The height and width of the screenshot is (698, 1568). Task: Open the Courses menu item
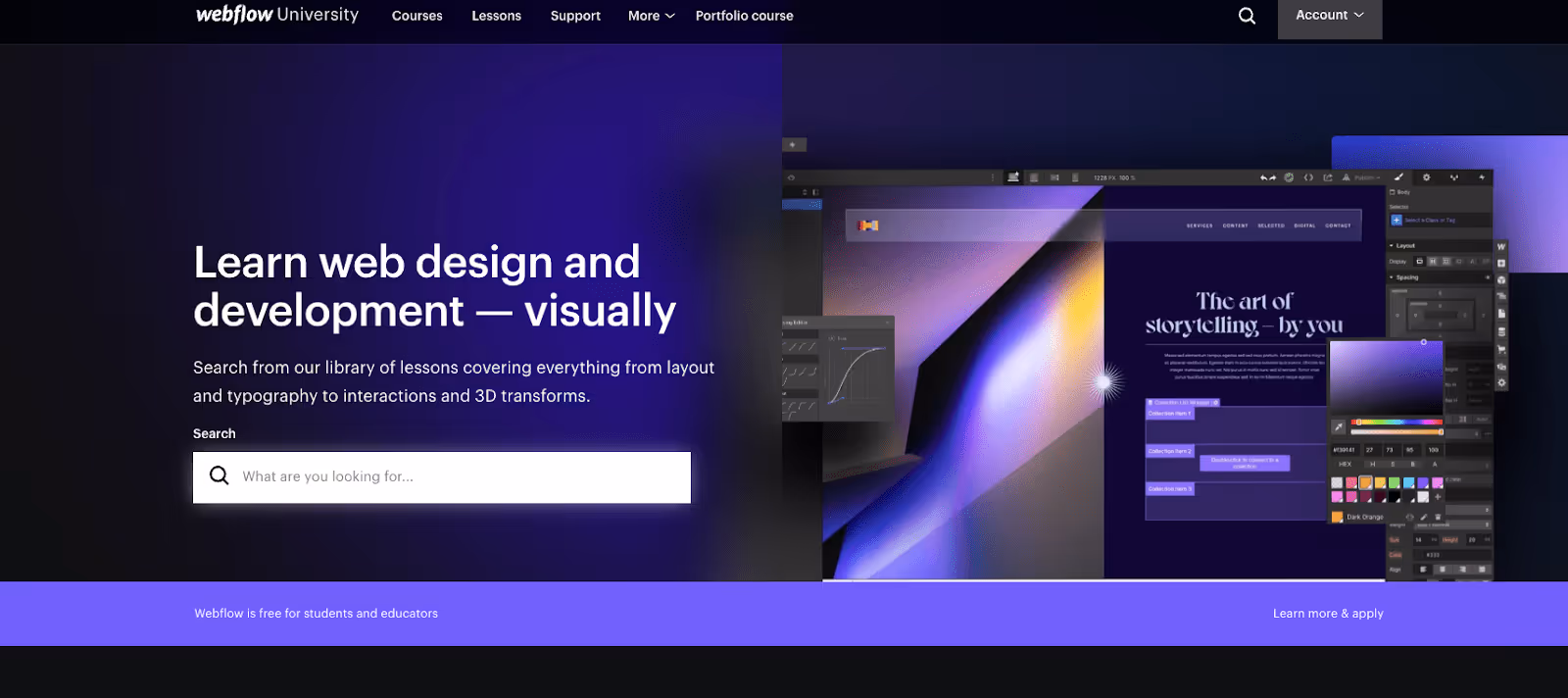coord(417,16)
